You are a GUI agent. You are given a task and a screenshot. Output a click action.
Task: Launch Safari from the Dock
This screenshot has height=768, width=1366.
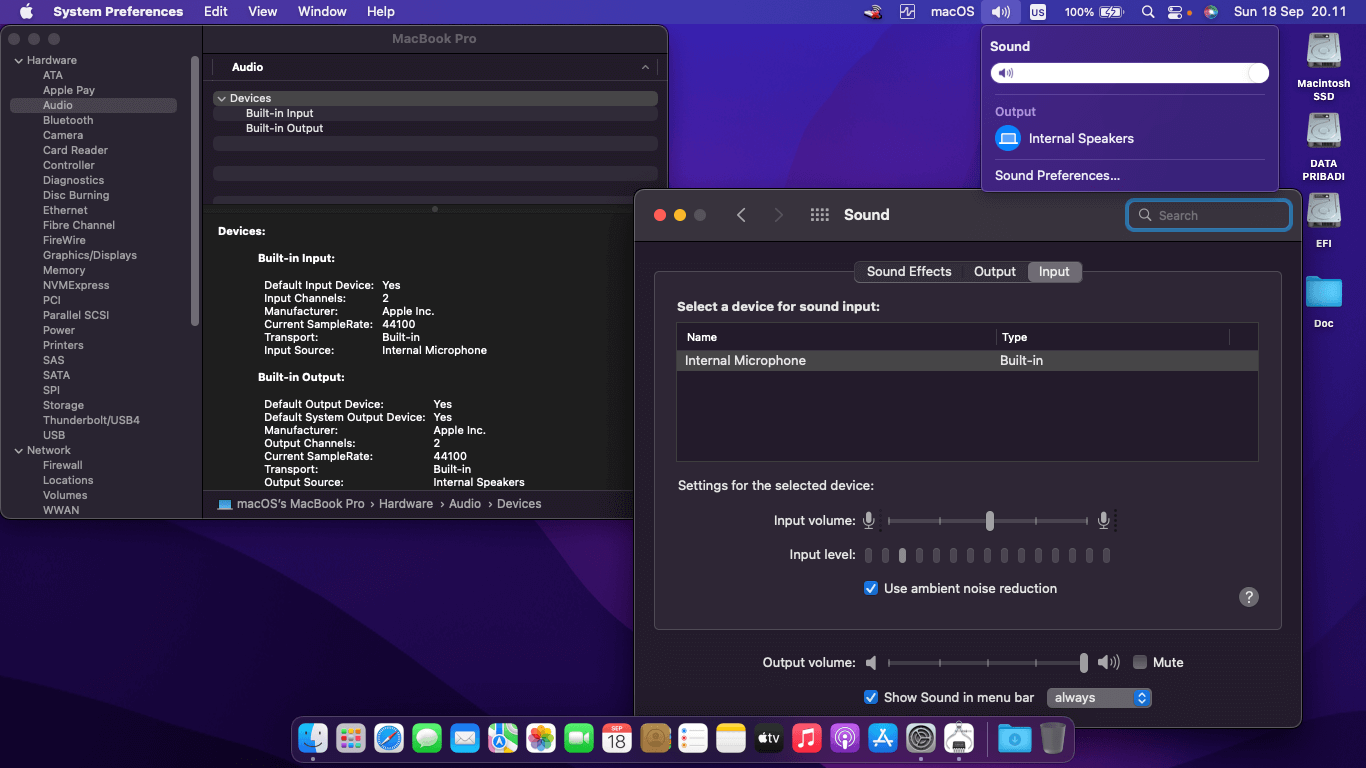(389, 739)
